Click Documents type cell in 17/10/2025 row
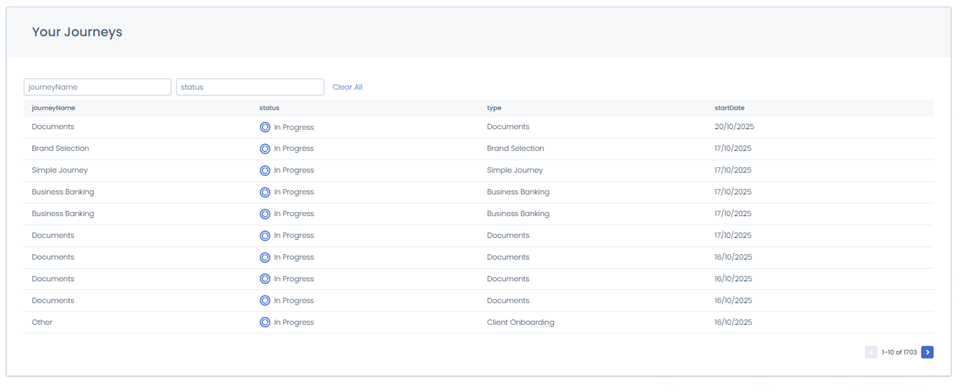Image resolution: width=960 pixels, height=392 pixels. click(x=508, y=235)
